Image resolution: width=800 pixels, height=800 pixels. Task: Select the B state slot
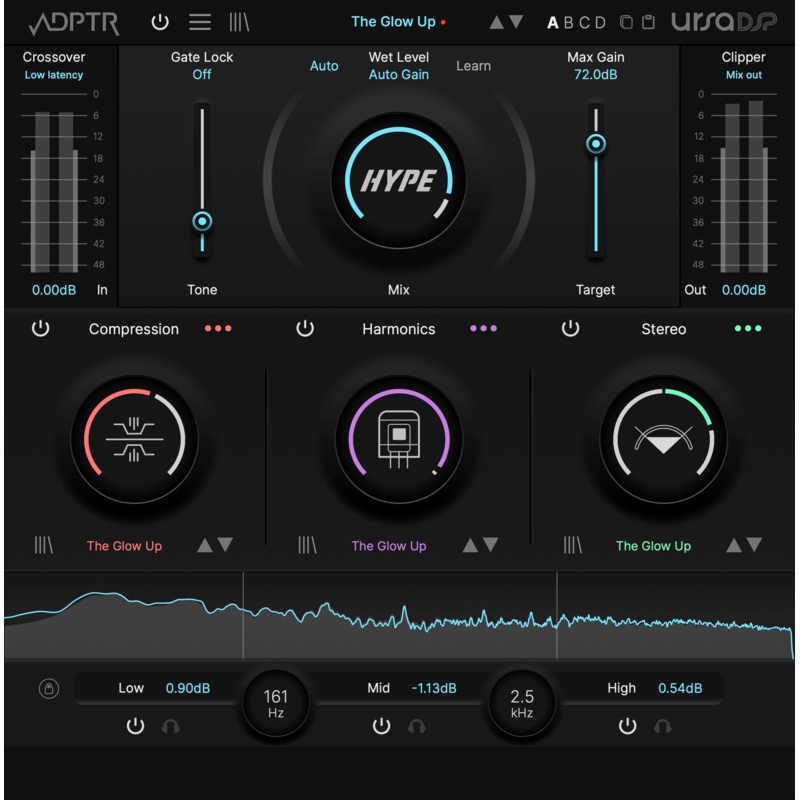click(x=568, y=22)
